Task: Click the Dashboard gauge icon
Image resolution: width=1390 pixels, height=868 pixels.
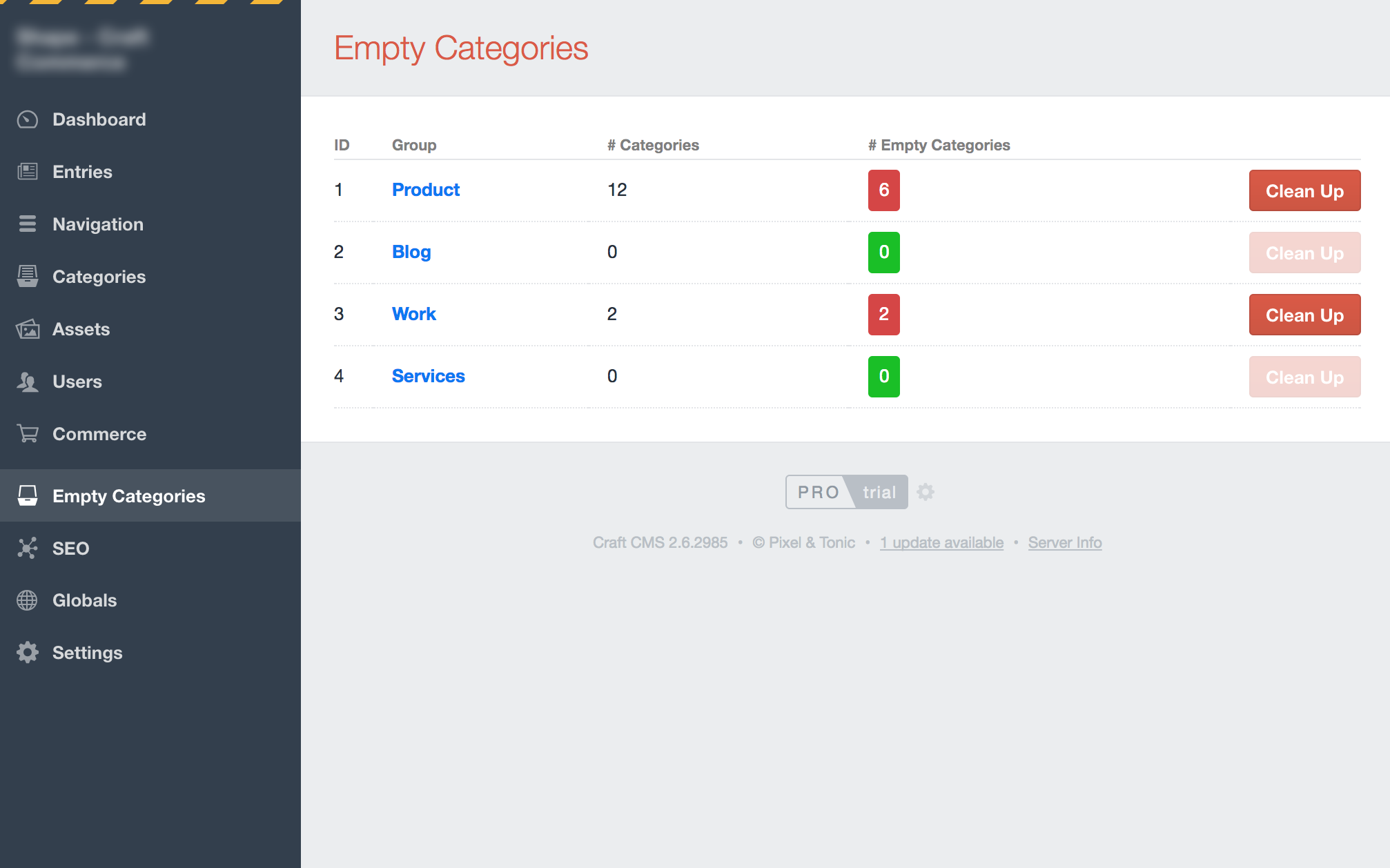Action: [28, 119]
